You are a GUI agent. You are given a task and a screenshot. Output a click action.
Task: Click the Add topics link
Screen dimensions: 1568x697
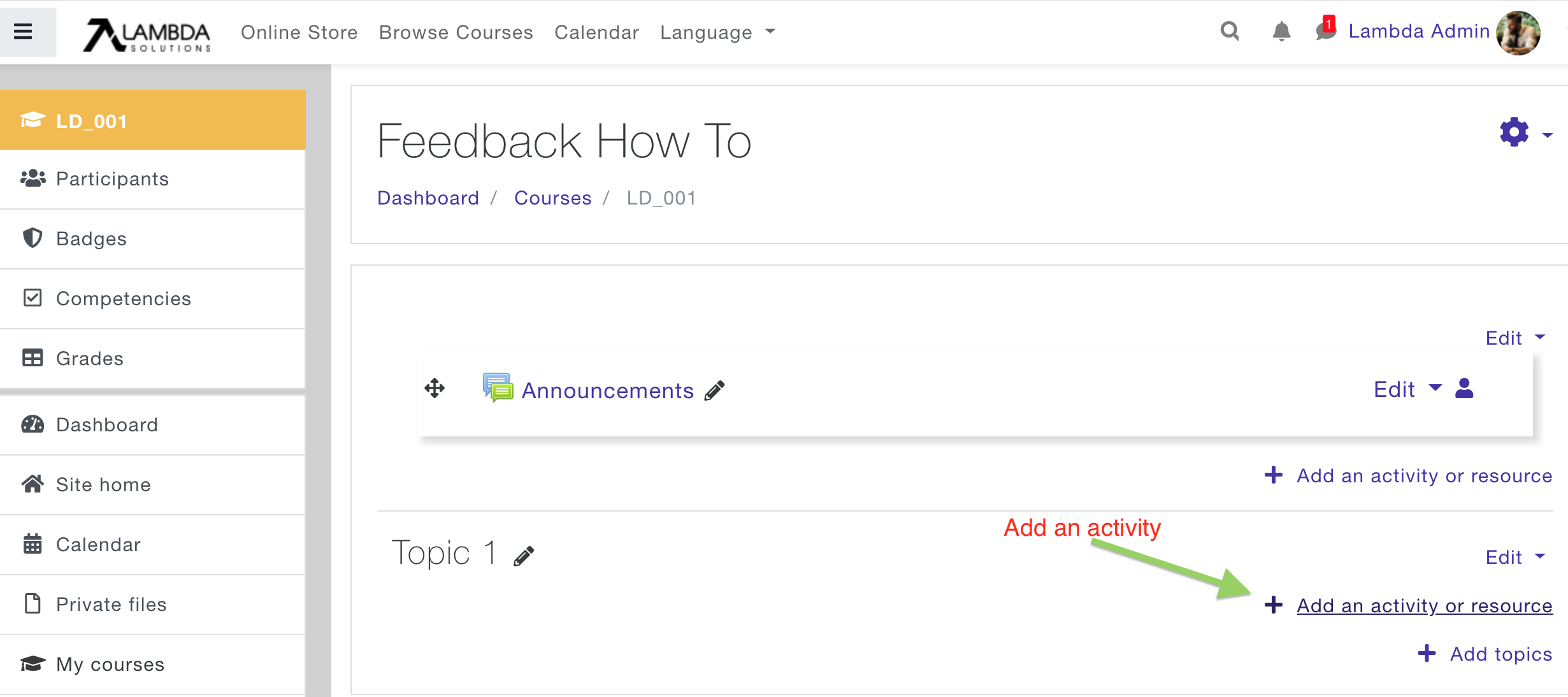tap(1500, 654)
